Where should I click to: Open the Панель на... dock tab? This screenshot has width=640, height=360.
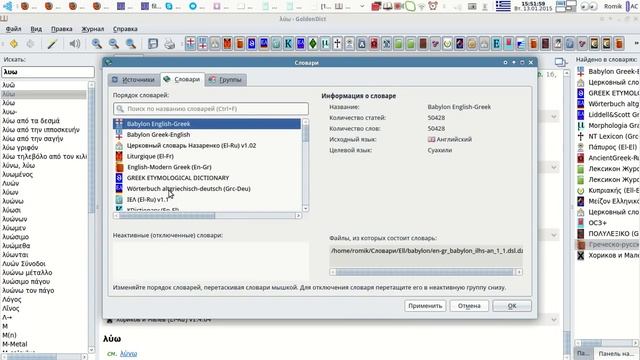click(x=615, y=353)
